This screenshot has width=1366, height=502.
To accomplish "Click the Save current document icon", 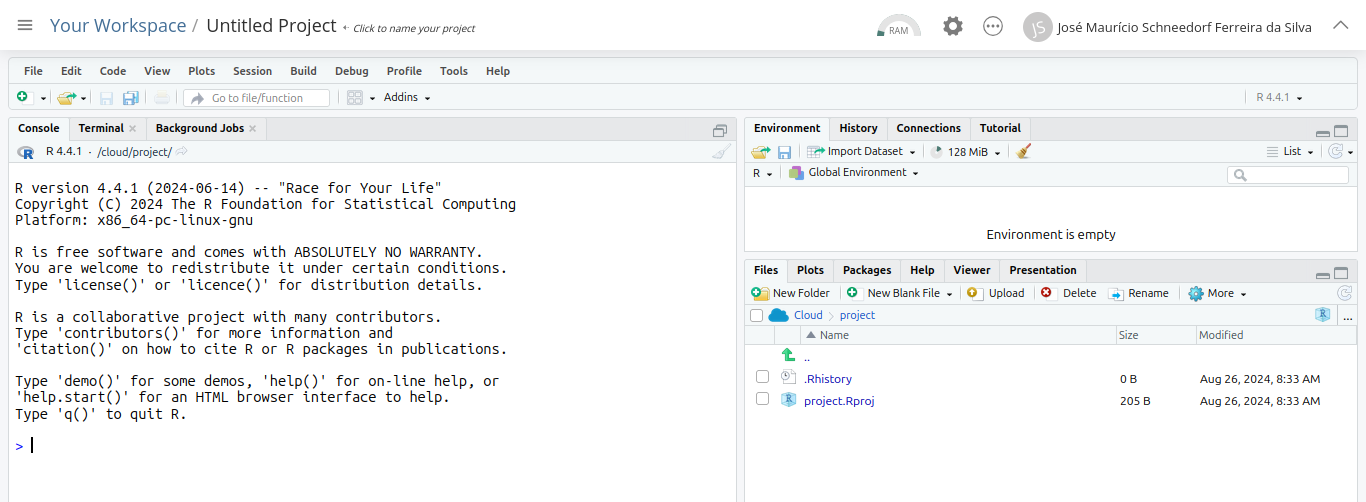I will (x=106, y=98).
